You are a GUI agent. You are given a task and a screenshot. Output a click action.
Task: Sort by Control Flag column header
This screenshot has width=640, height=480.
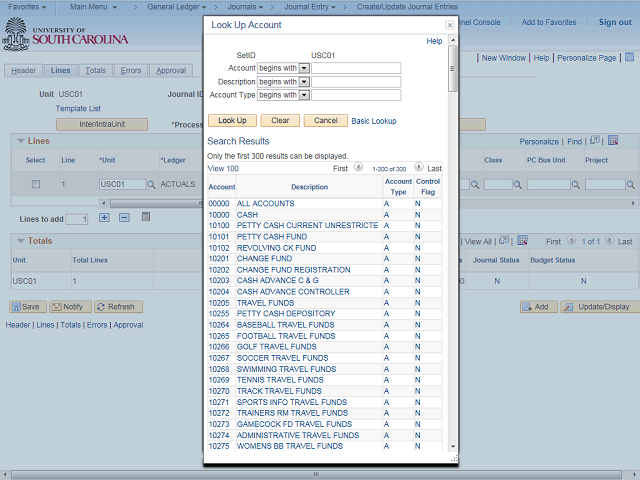[x=428, y=187]
